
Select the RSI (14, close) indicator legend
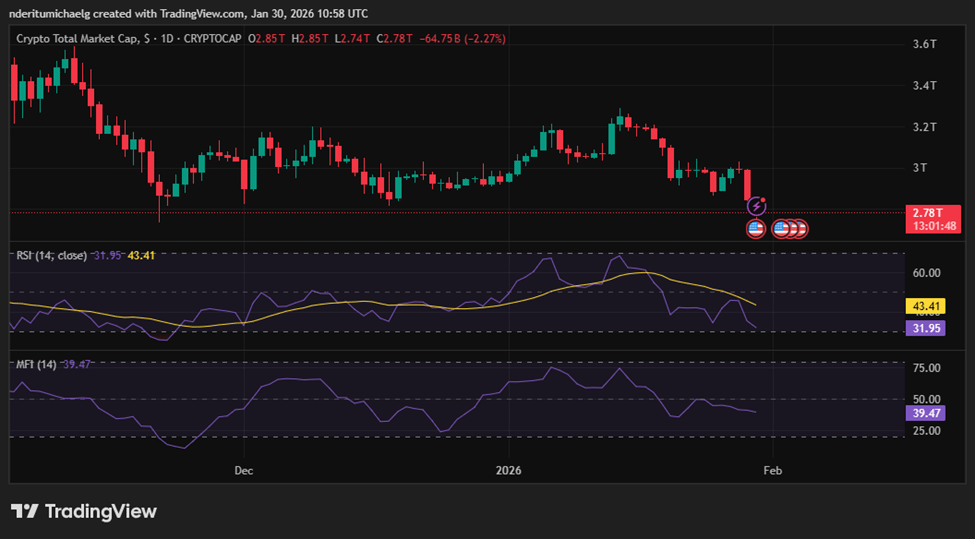(x=52, y=256)
